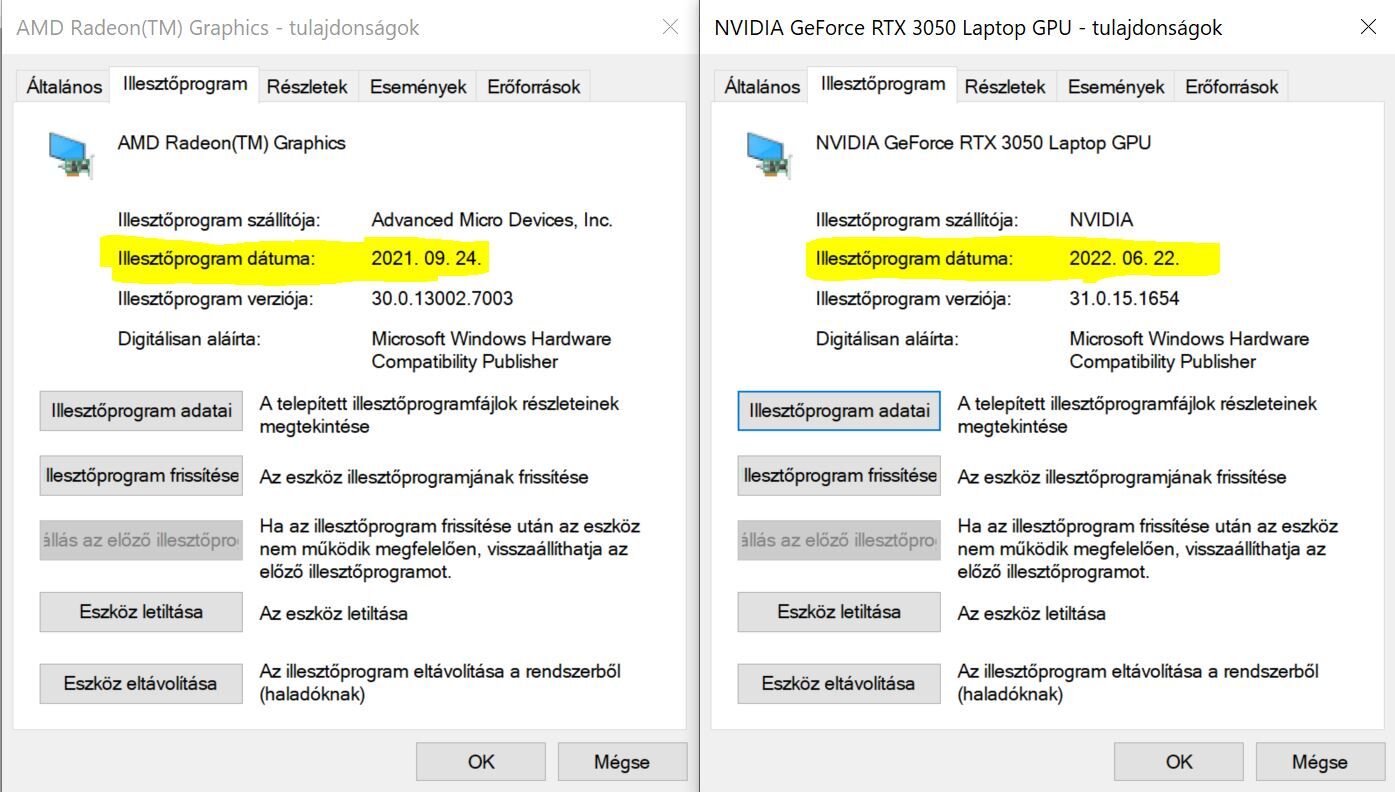Select Illesztőprogram tab in AMD Radeon window
1395x792 pixels.
pos(185,84)
